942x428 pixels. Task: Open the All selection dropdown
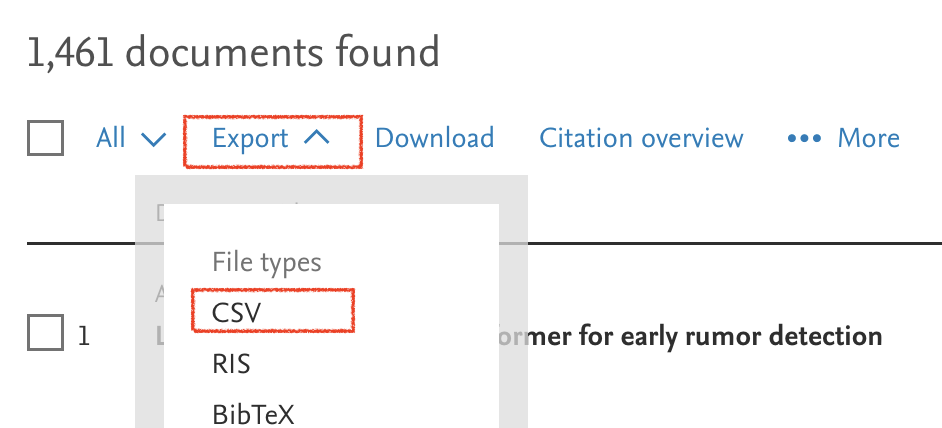(111, 138)
